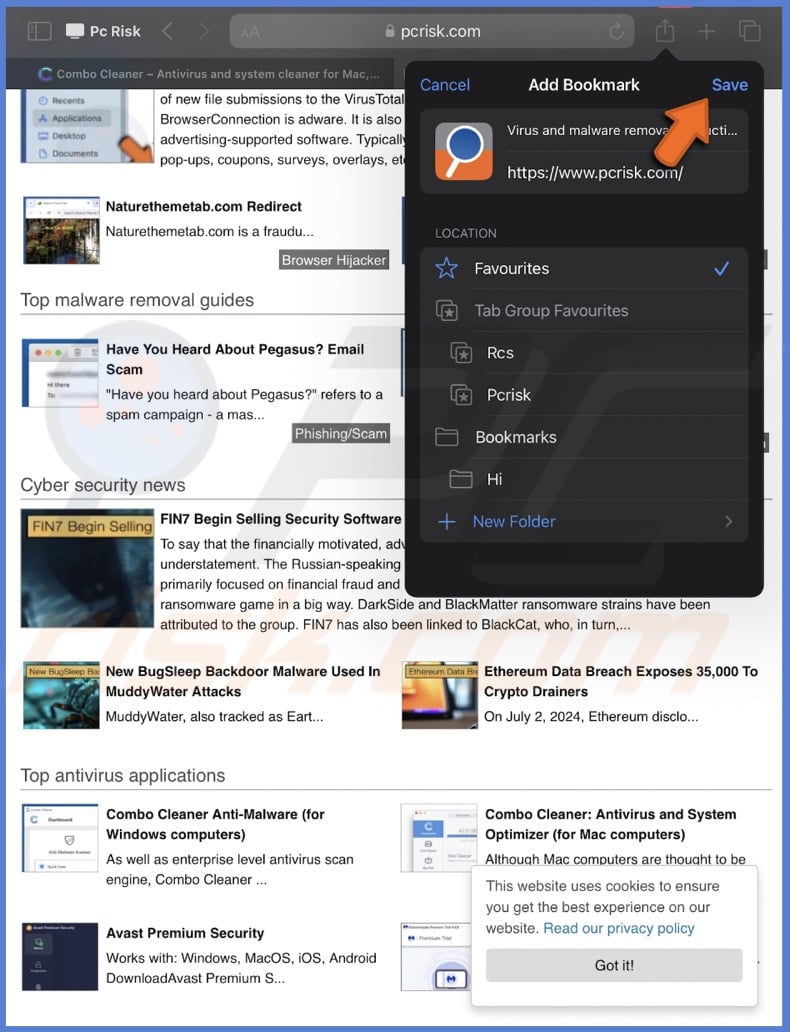This screenshot has height=1032, width=790.
Task: Go forward with the forward arrow
Action: point(204,31)
